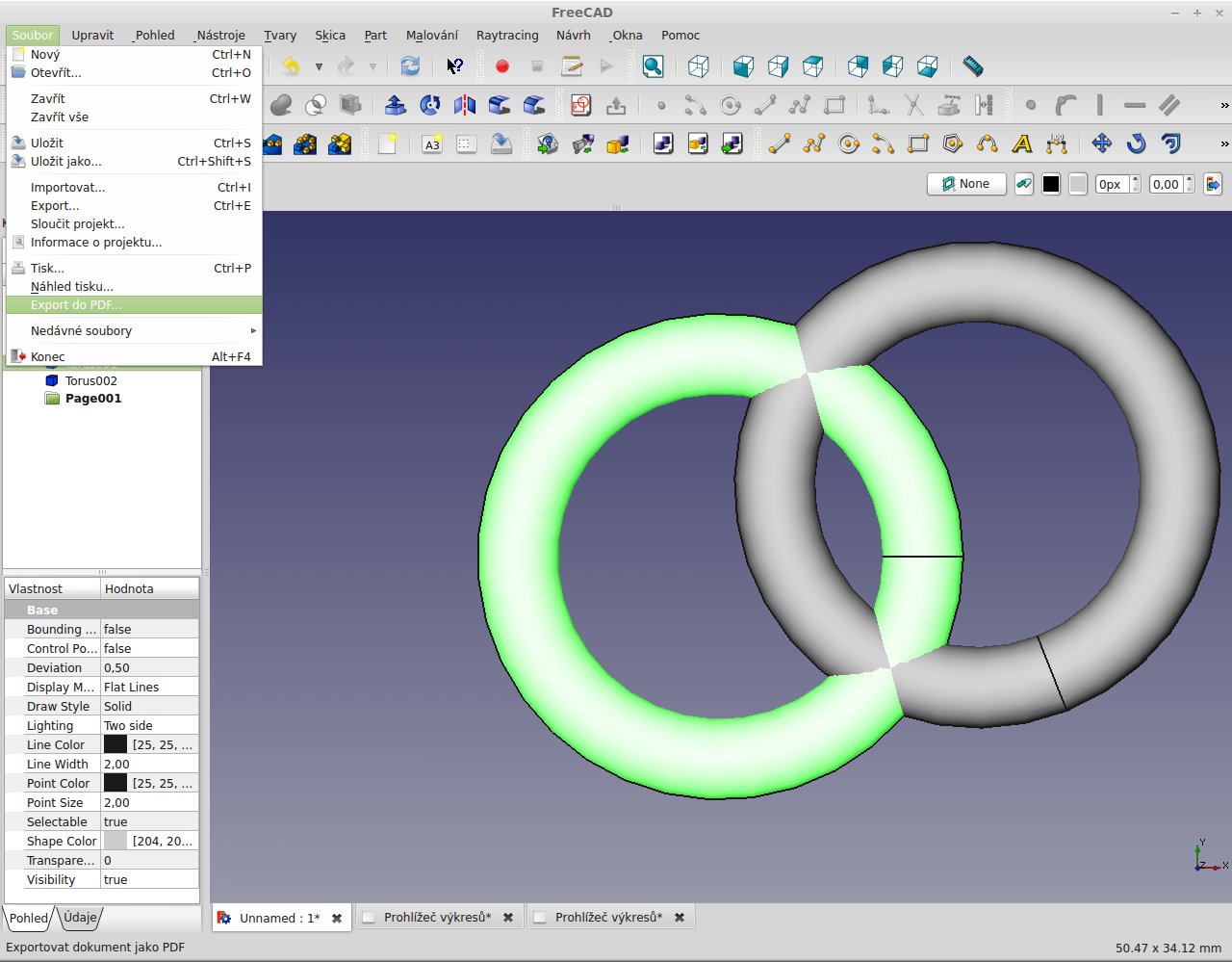Select Torus002 in the model tree

(90, 380)
